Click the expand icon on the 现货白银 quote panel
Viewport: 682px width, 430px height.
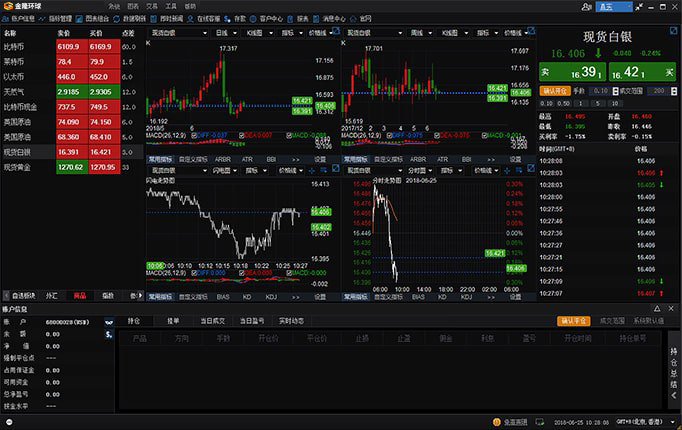672,34
